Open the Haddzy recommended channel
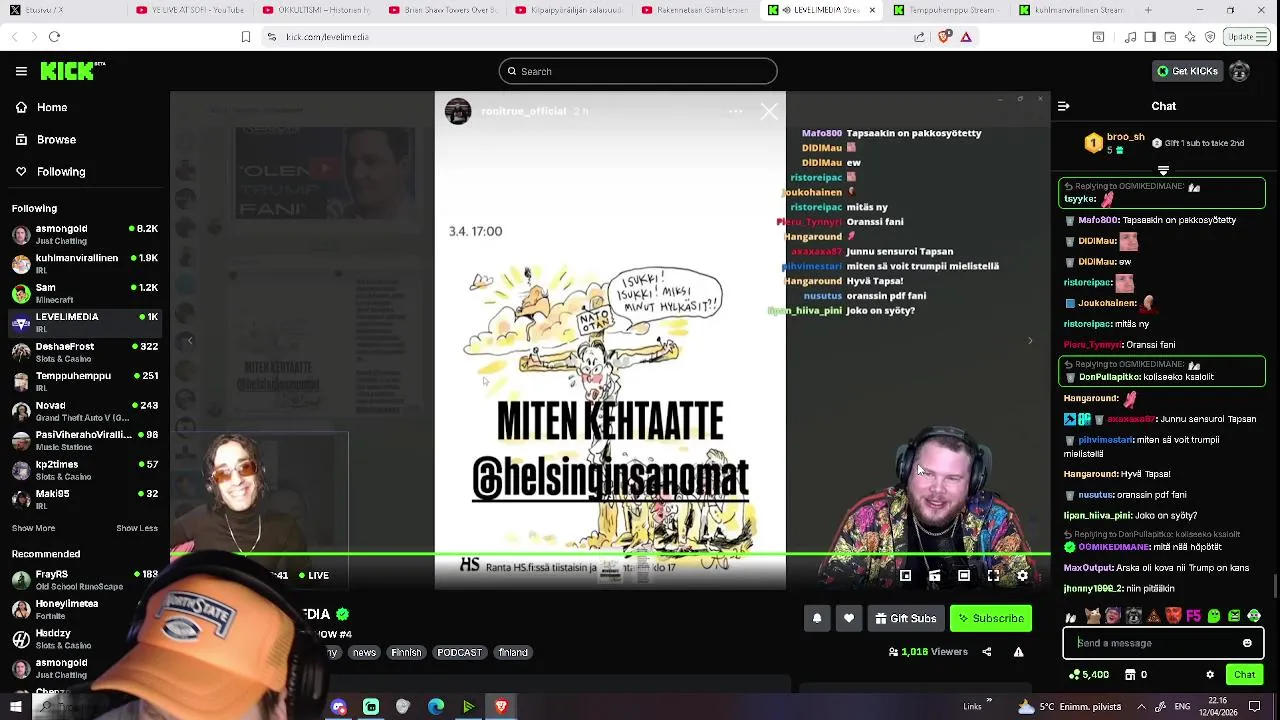Viewport: 1280px width, 720px height. [x=84, y=639]
